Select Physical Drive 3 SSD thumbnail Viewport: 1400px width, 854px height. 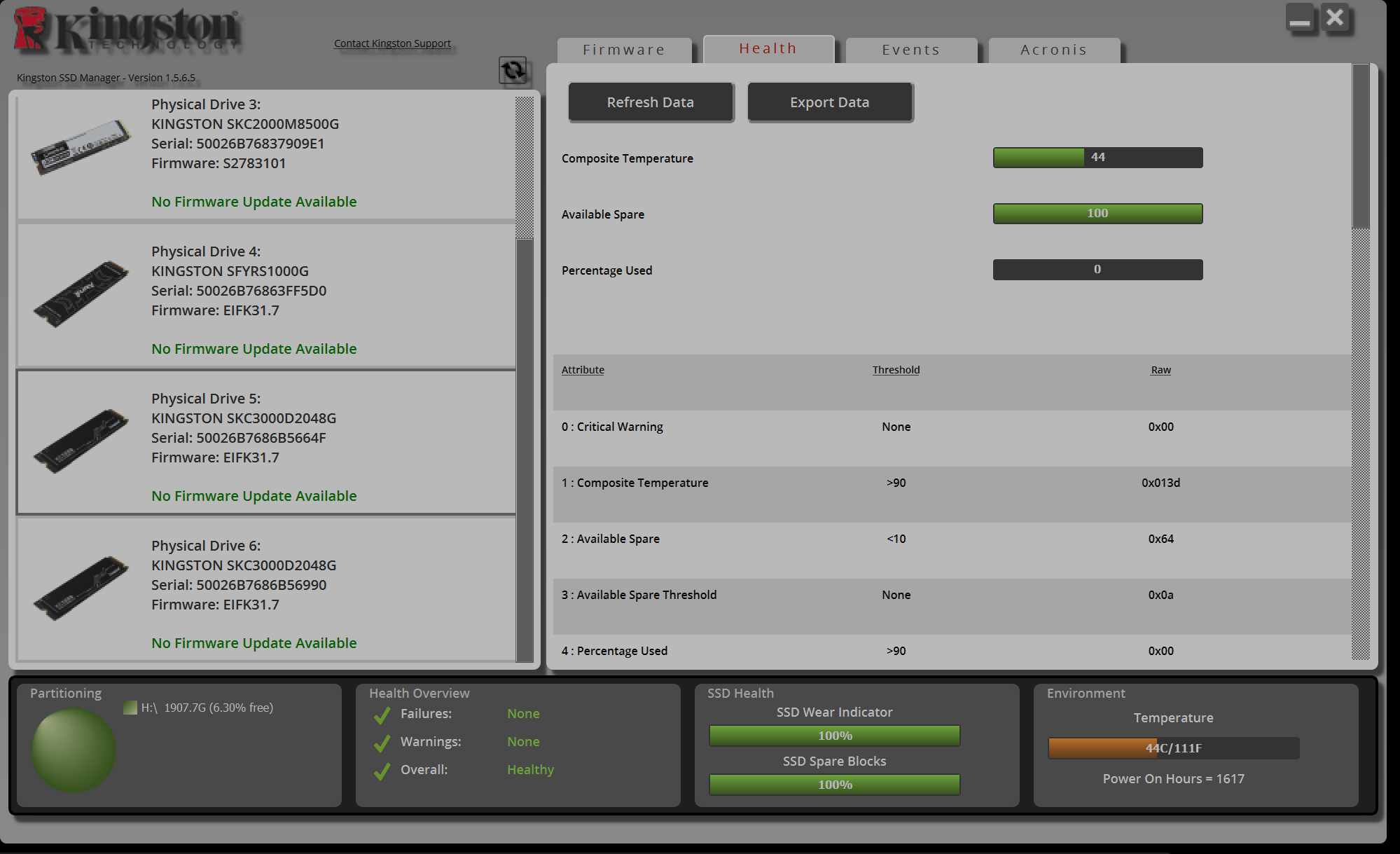(x=81, y=147)
